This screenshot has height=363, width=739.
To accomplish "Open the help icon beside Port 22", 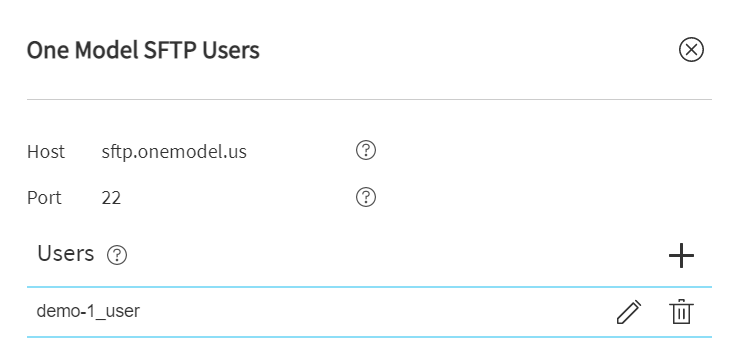I will (366, 197).
